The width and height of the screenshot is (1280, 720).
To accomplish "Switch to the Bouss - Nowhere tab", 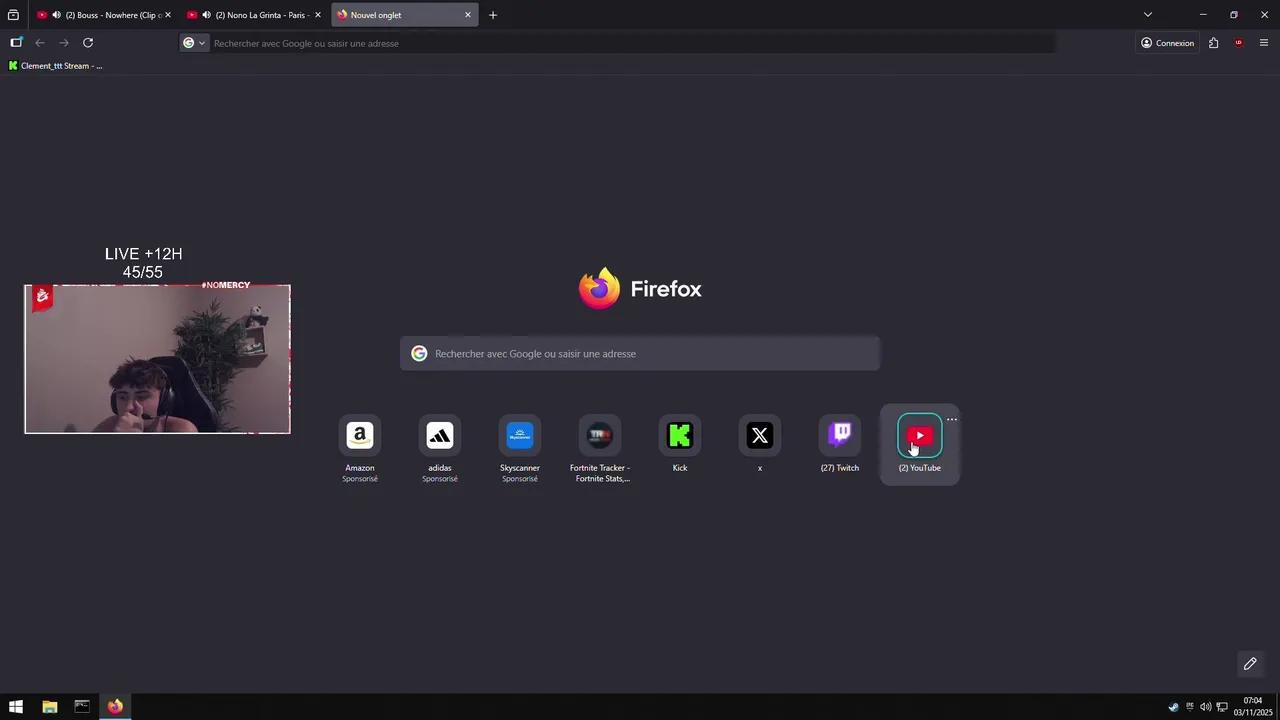I will [x=104, y=15].
